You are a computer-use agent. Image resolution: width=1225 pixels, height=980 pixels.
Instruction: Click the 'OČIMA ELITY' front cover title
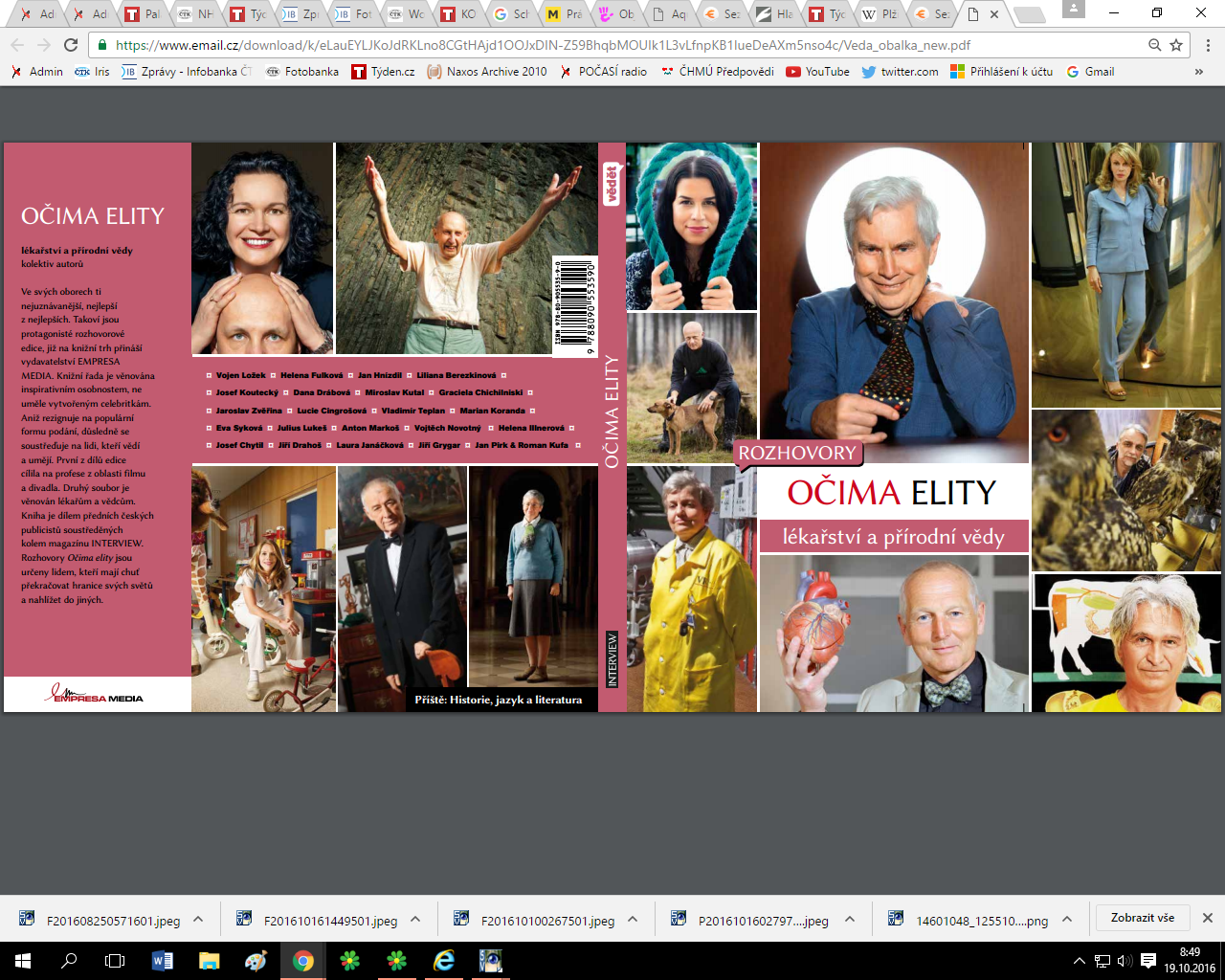[x=892, y=493]
